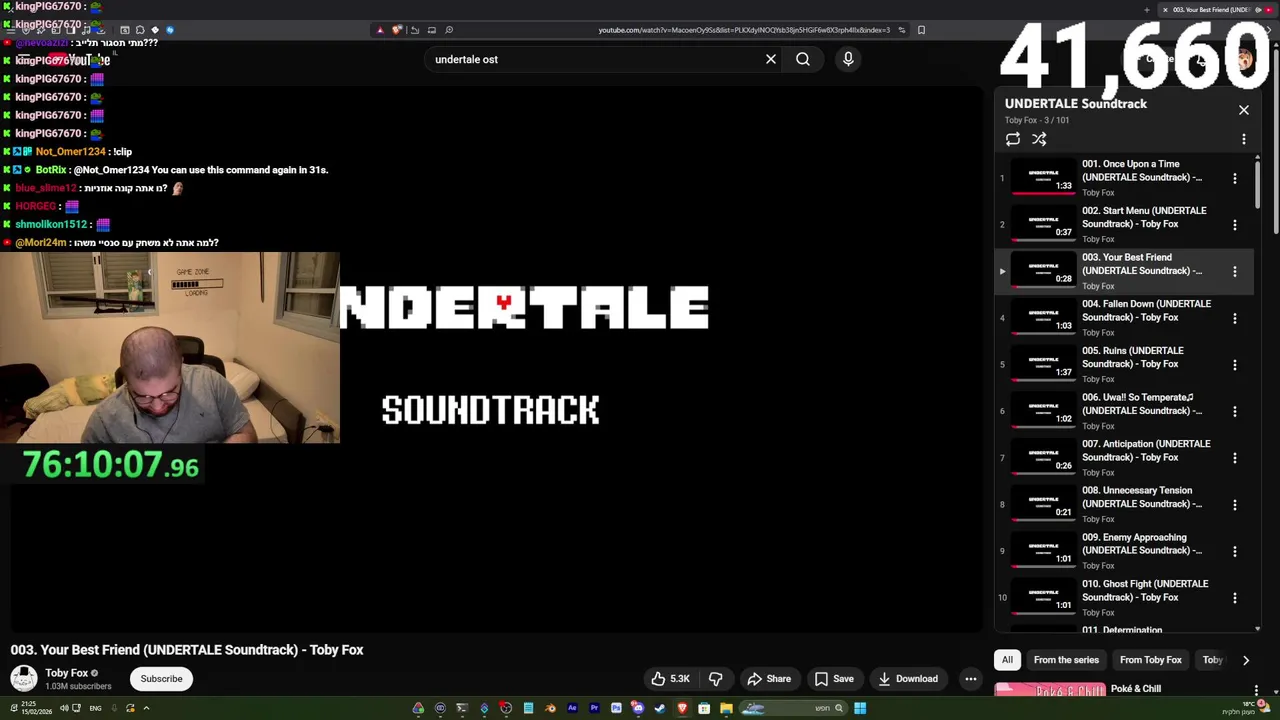Select the All filter chip

(x=1007, y=660)
